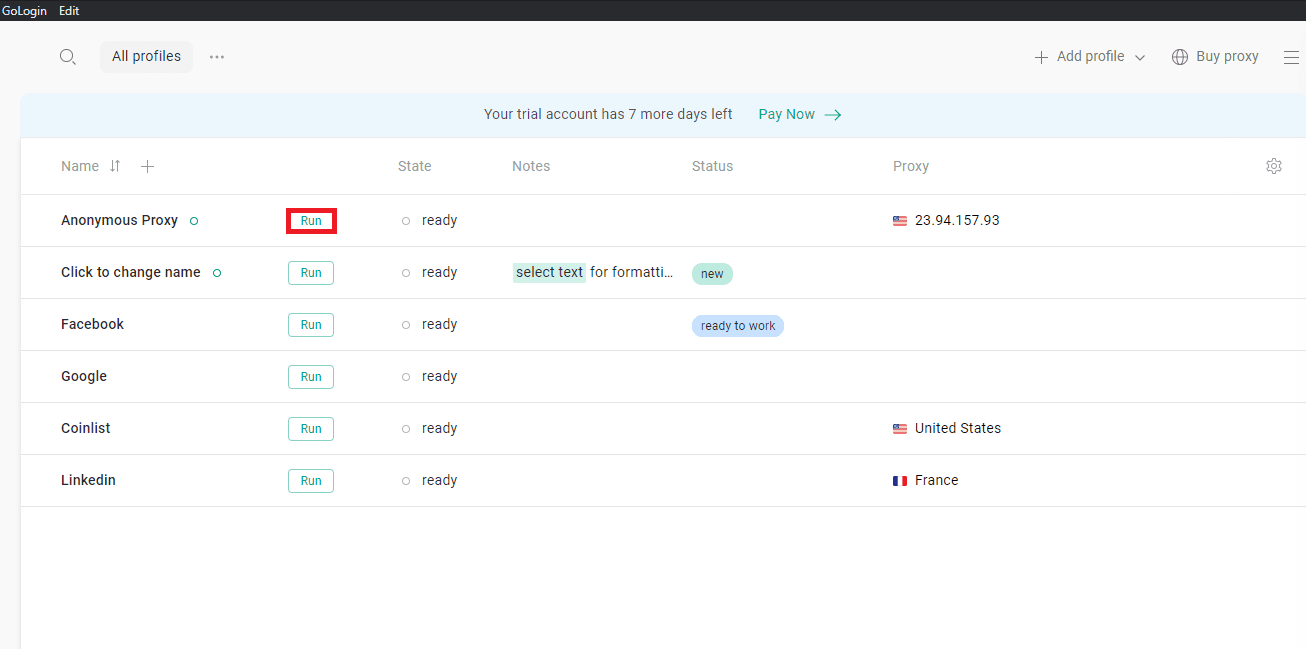Screen dimensions: 1306x649
Task: Click the search magnifier icon
Action: [67, 57]
